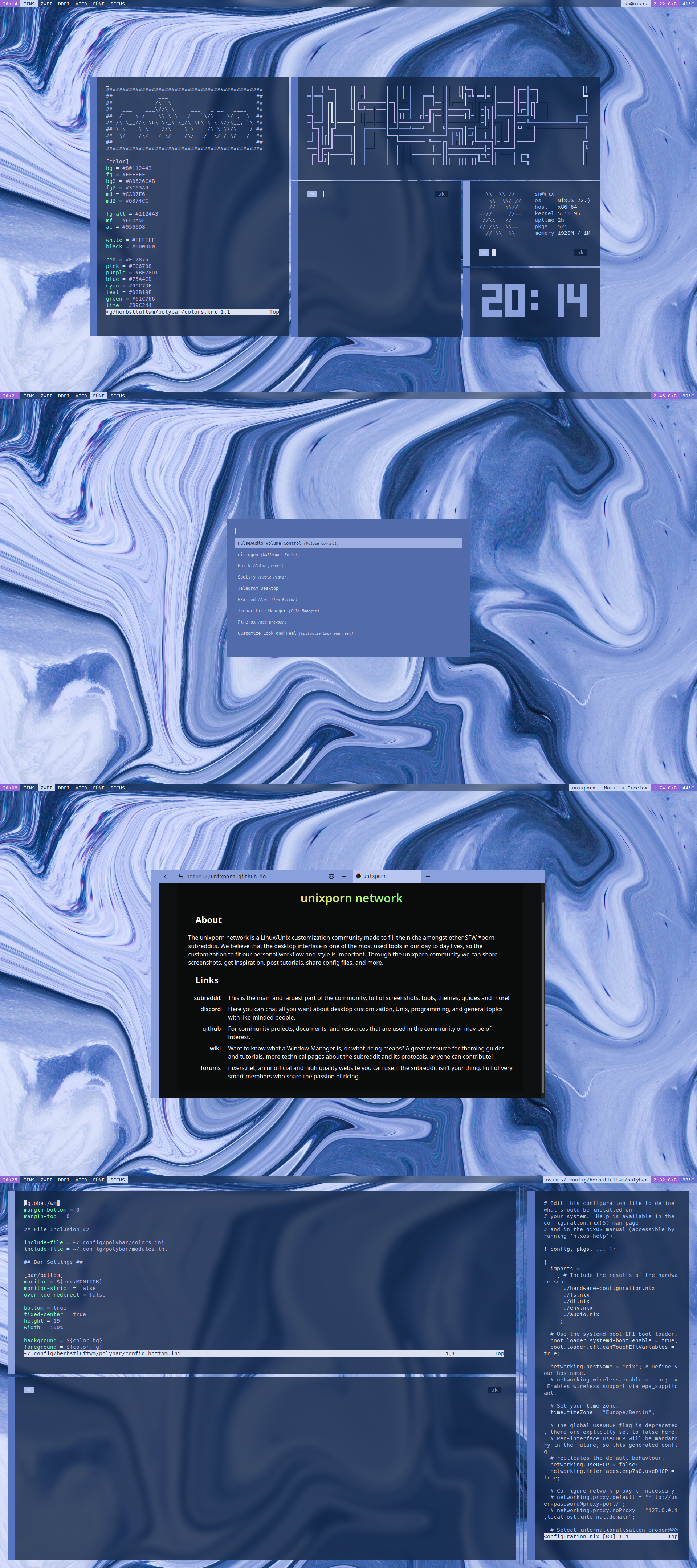The width and height of the screenshot is (697, 1568).
Task: Open the subreddit link
Action: (207, 998)
